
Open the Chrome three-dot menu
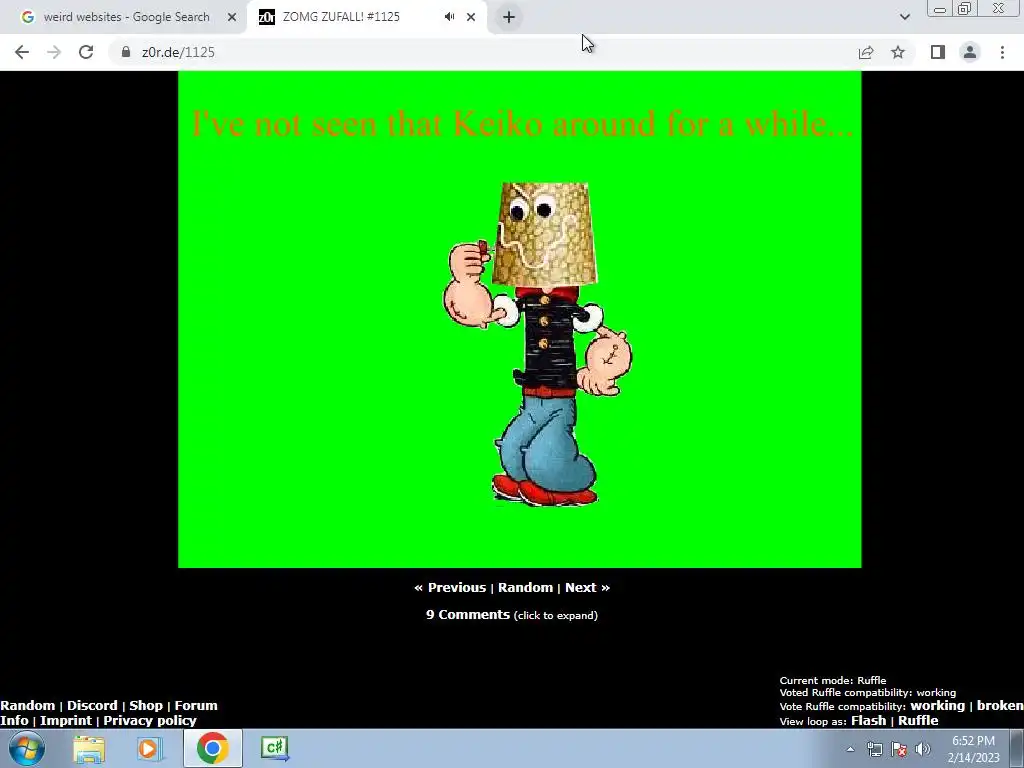tap(1002, 52)
